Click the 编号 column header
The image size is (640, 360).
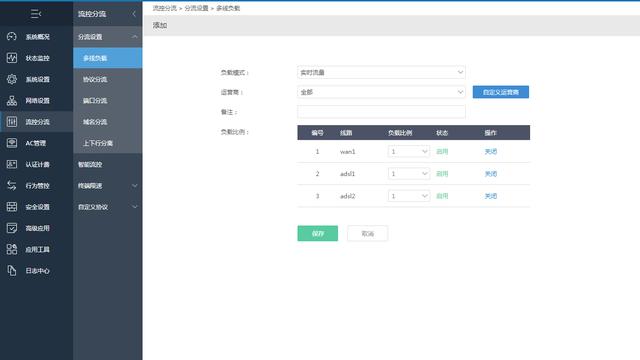318,133
